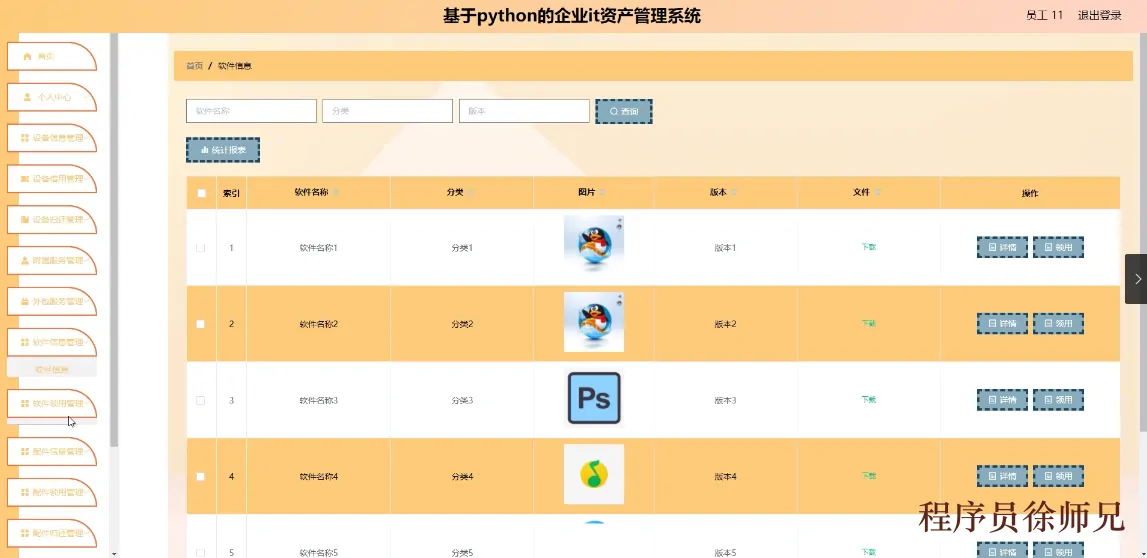Click the icon beside 设备归还管理
1147x558 pixels.
(25, 219)
